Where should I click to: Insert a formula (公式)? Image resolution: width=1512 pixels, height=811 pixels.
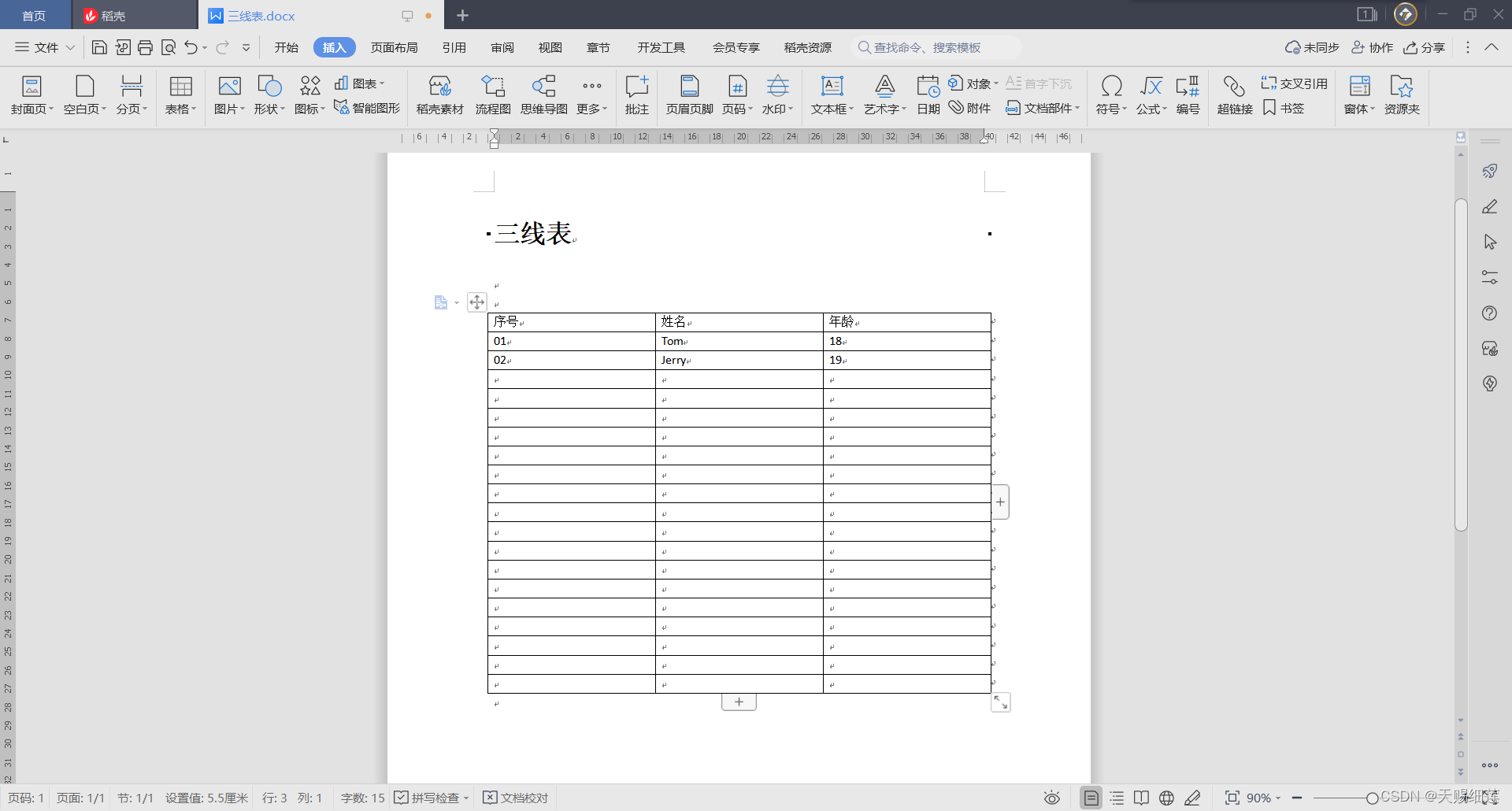(x=1151, y=95)
